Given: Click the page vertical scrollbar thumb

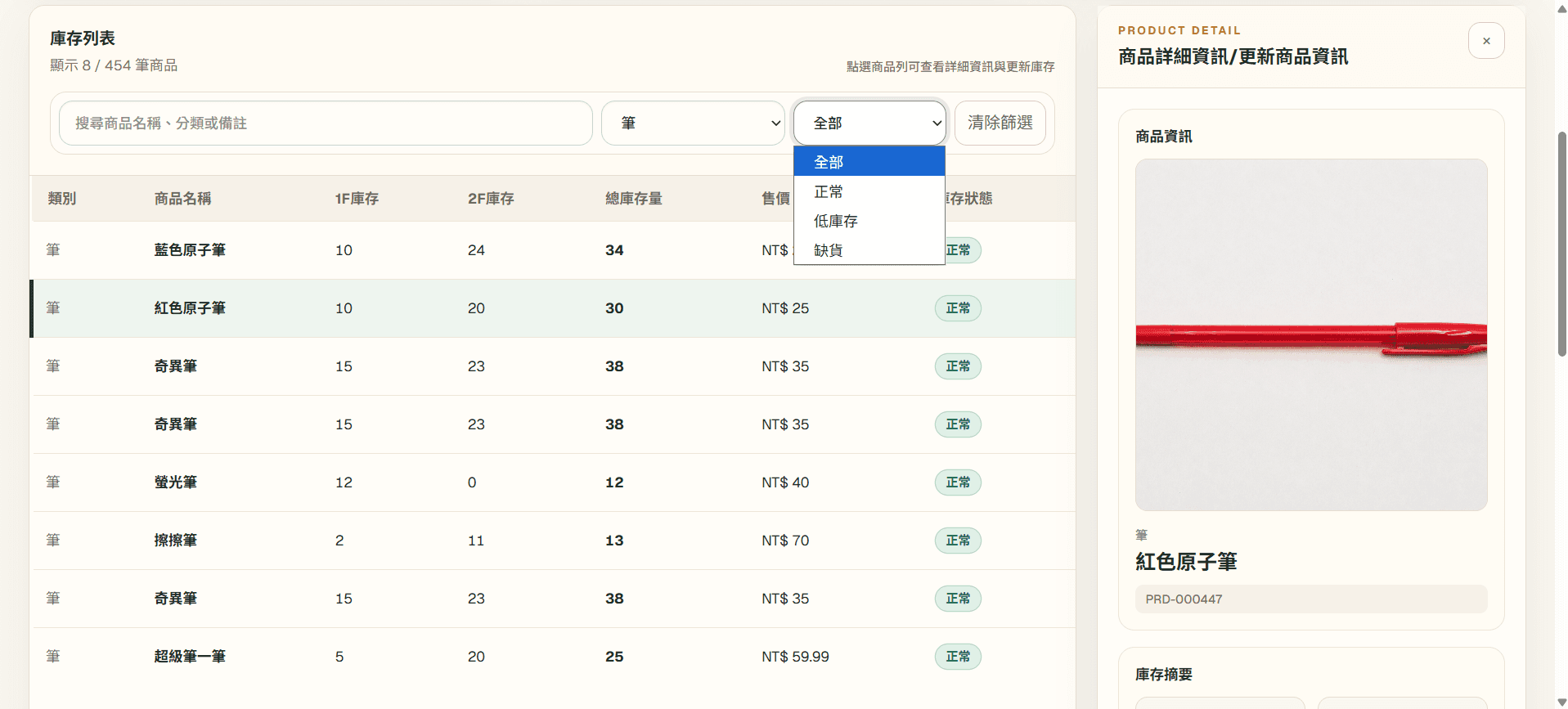Looking at the screenshot, I should click(x=1561, y=244).
